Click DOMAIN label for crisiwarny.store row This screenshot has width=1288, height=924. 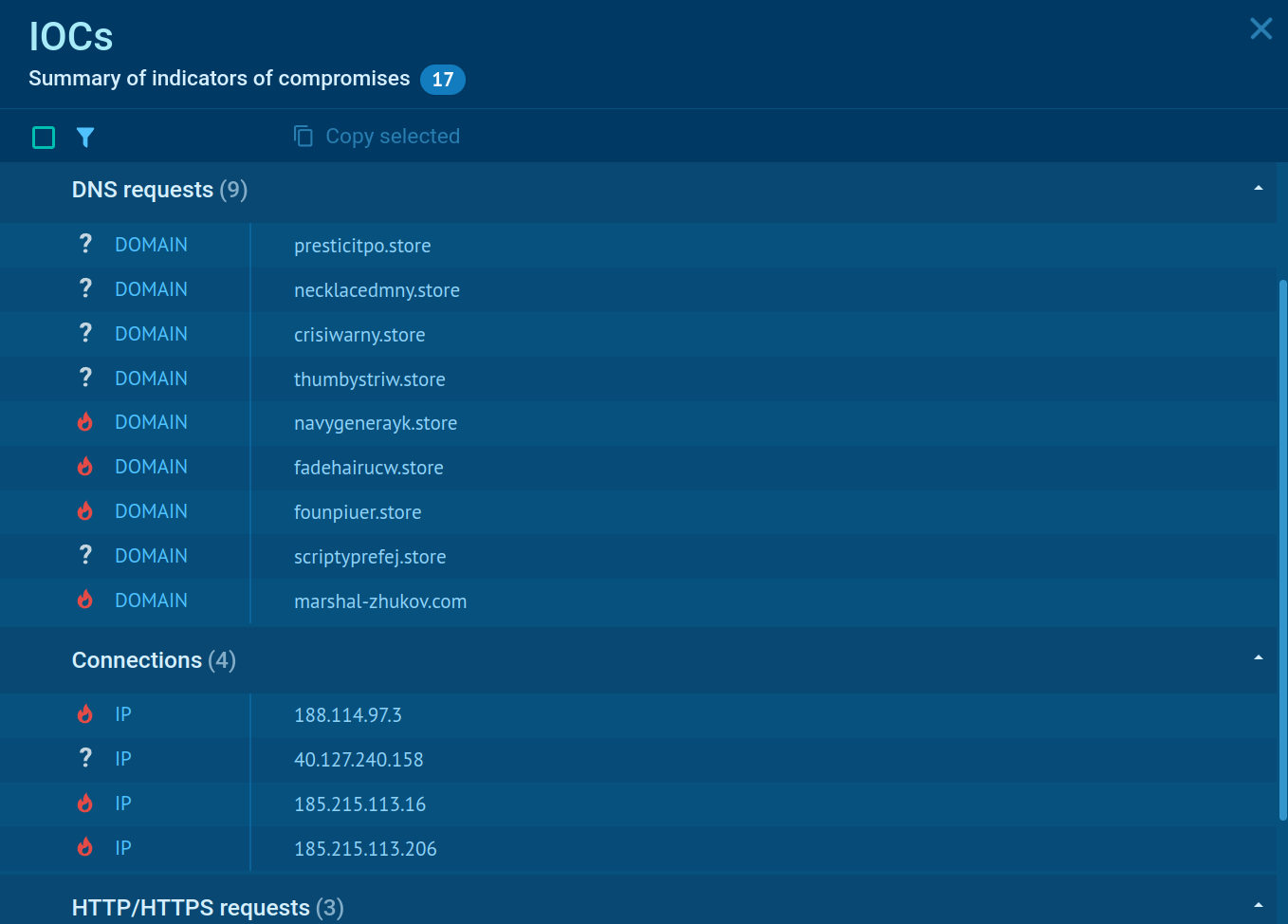151,334
